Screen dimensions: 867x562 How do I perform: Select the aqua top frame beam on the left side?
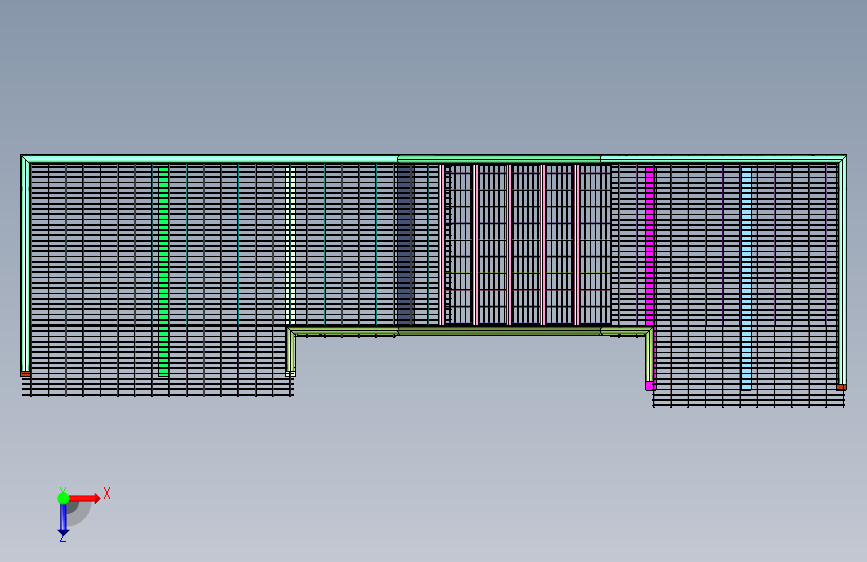210,159
